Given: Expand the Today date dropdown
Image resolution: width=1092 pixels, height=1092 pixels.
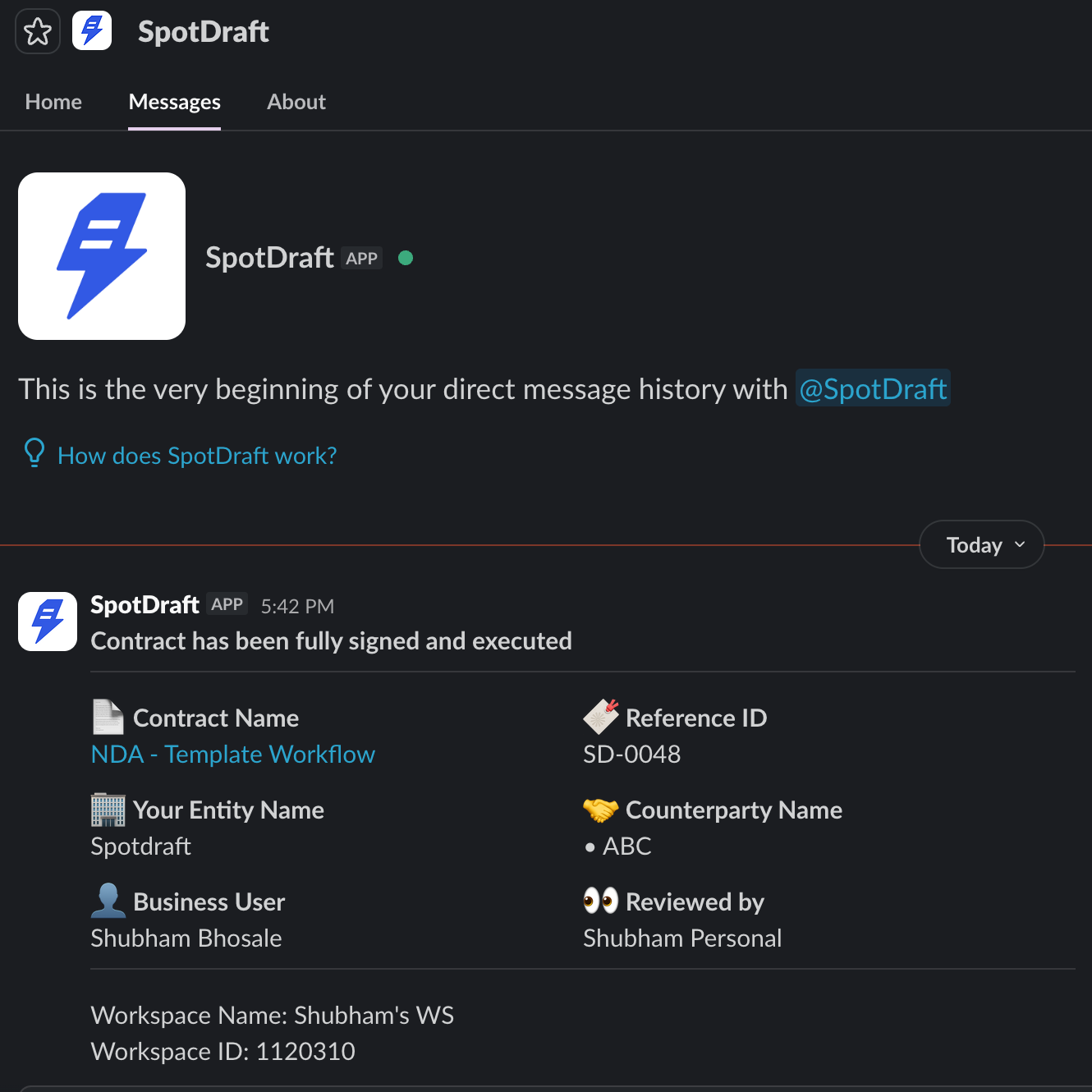Looking at the screenshot, I should [x=982, y=544].
